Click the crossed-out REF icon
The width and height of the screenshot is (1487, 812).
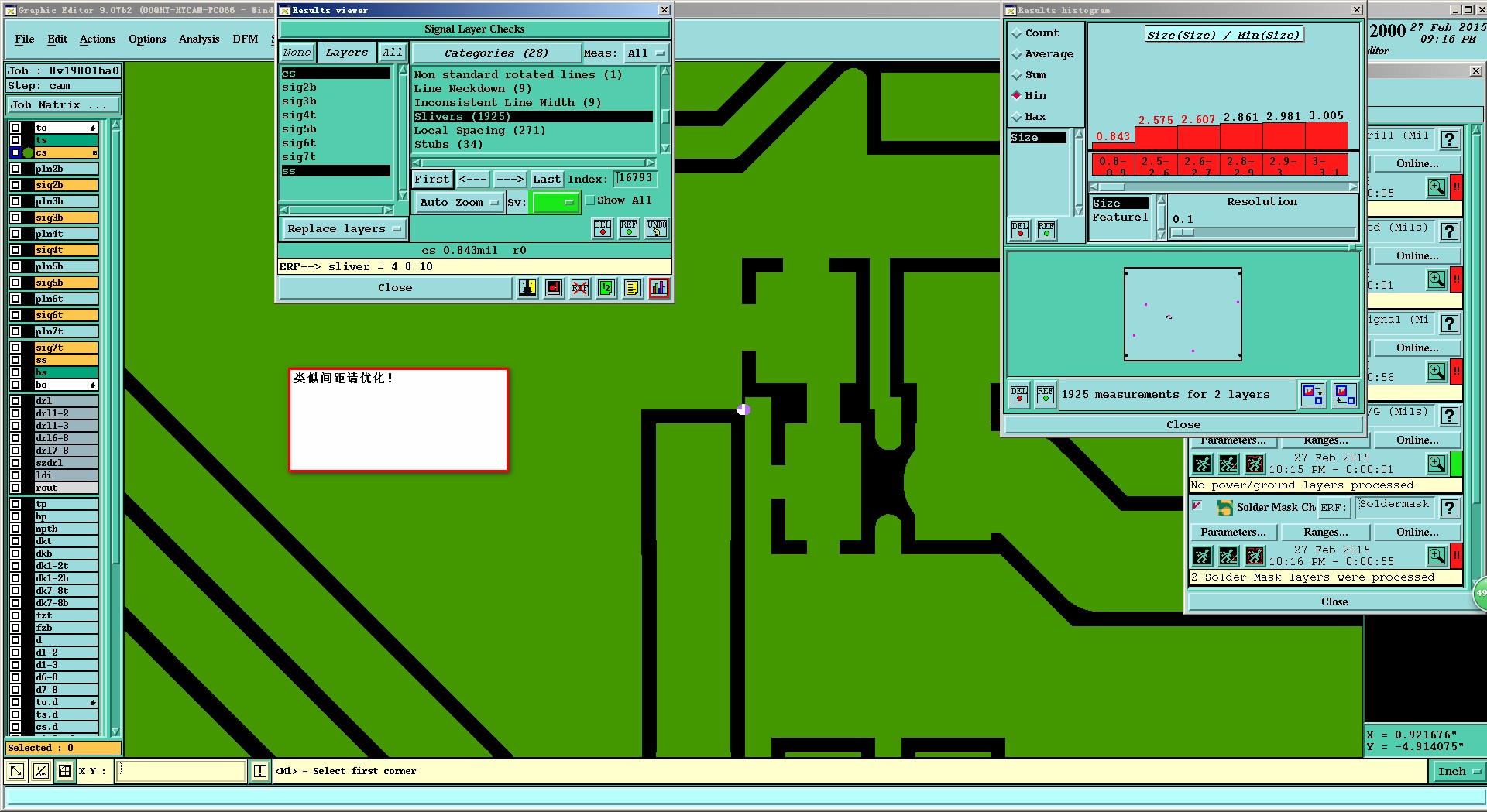coord(580,288)
